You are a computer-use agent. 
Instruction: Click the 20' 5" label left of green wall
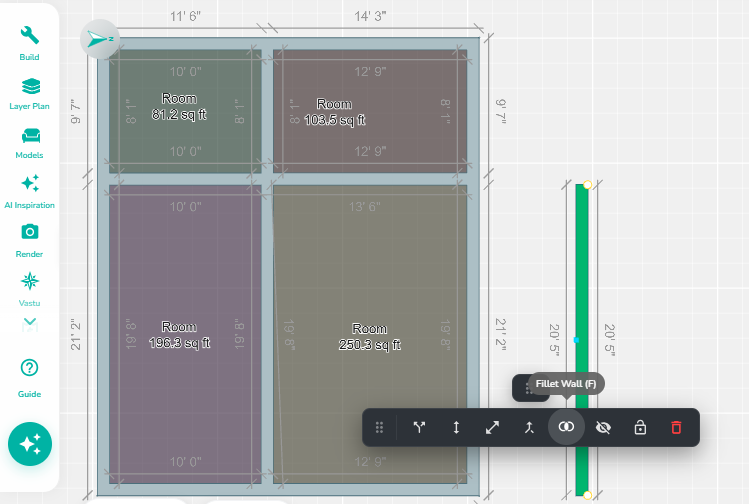point(554,340)
